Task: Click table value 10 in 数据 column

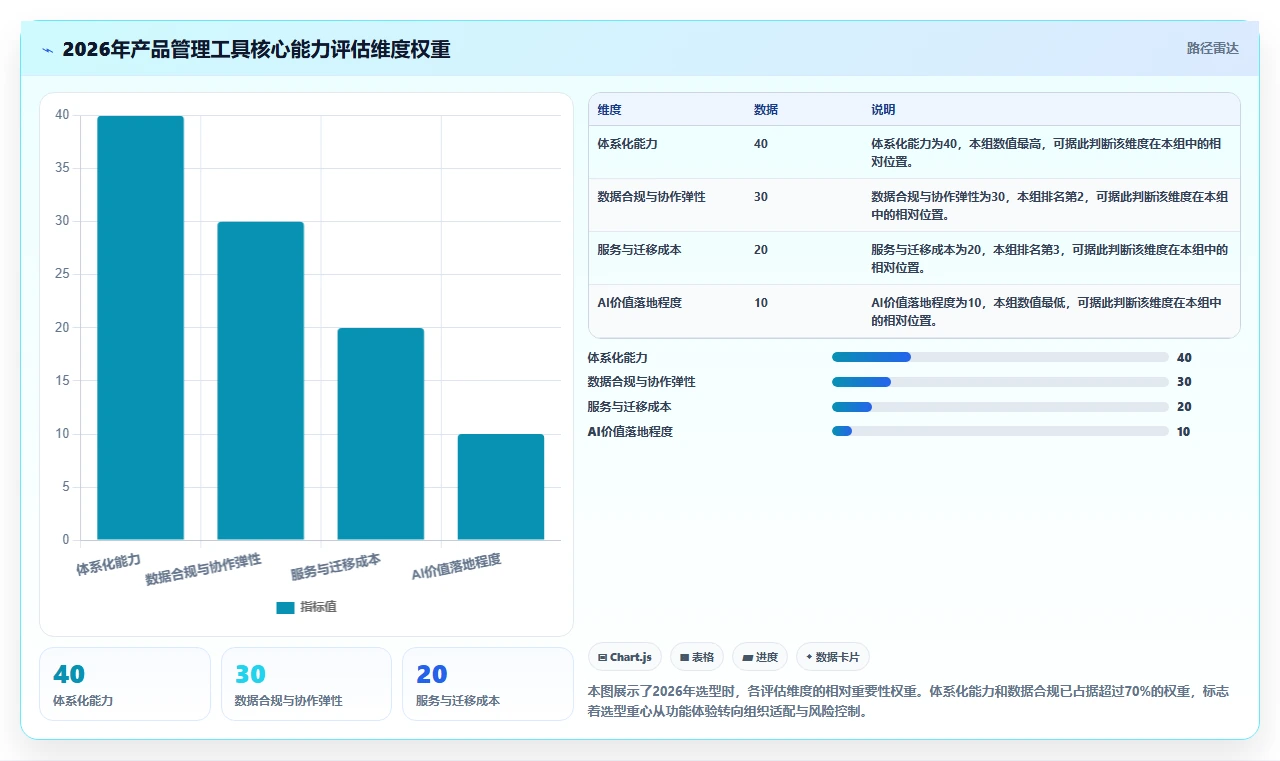Action: tap(761, 303)
